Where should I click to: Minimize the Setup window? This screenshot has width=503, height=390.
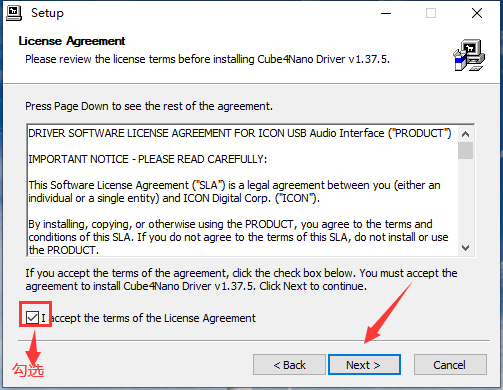[x=386, y=13]
